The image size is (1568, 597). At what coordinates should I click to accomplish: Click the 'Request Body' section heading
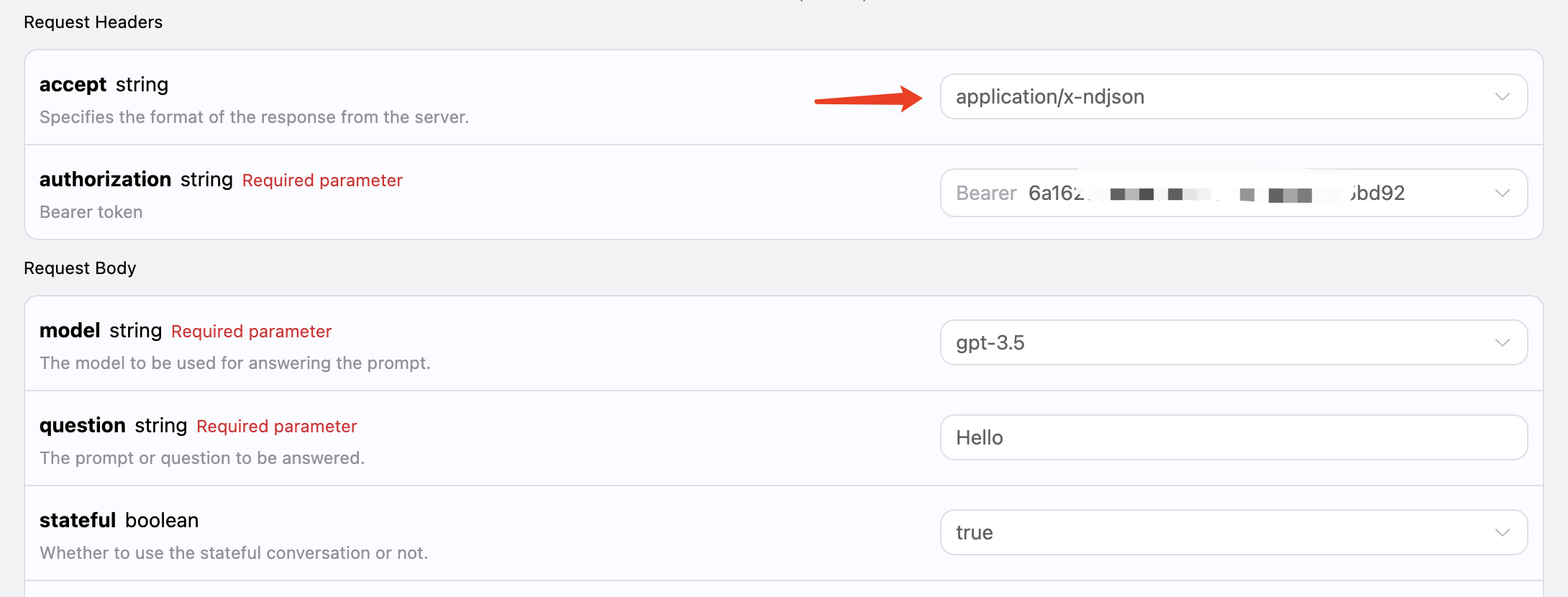80,268
